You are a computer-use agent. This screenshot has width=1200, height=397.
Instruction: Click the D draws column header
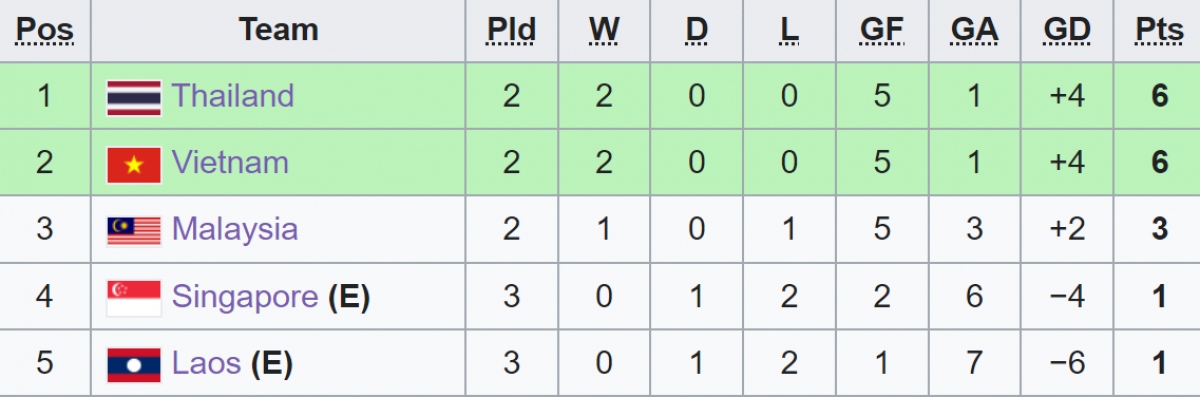(x=697, y=30)
